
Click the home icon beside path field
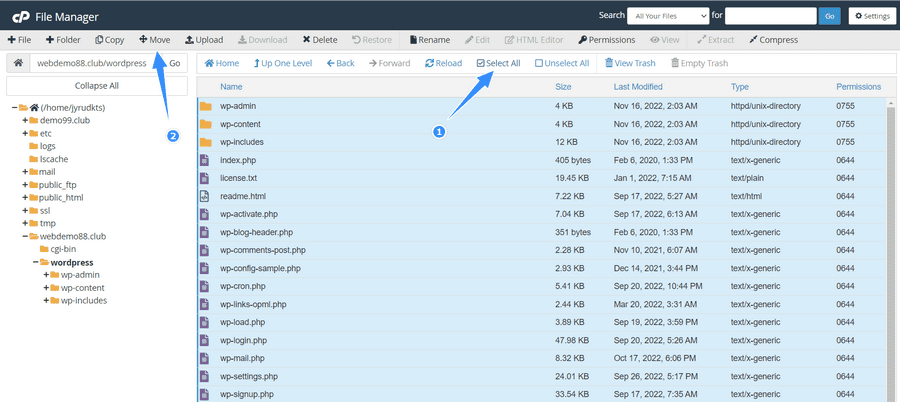tap(18, 63)
